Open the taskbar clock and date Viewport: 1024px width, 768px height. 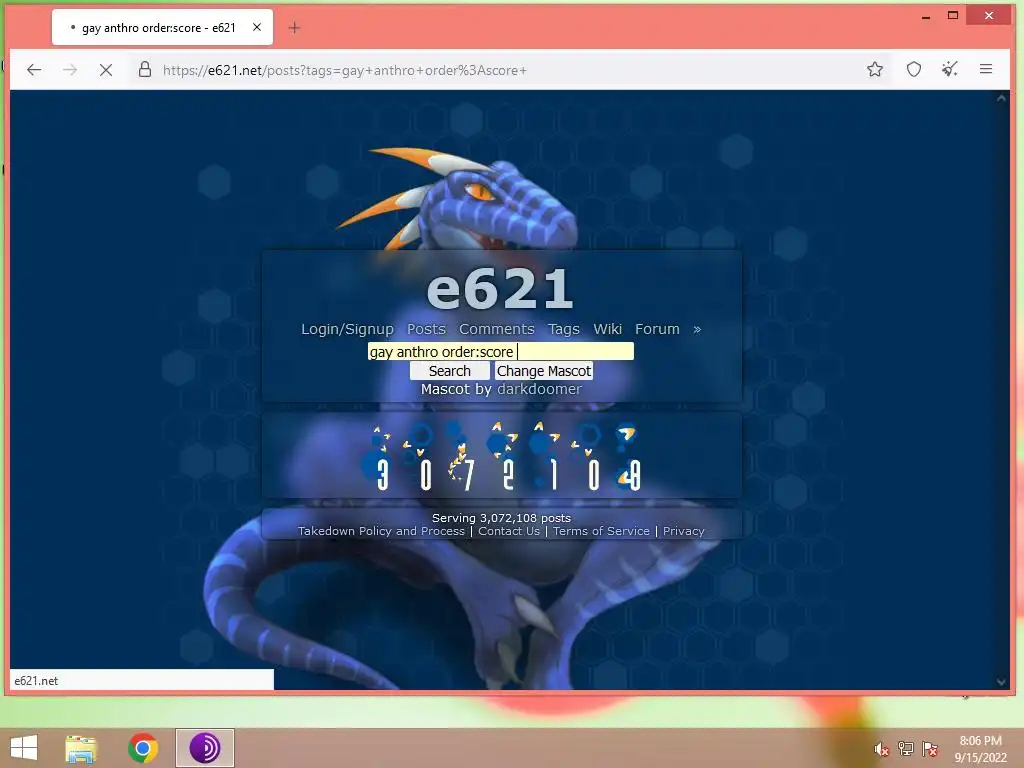980,749
